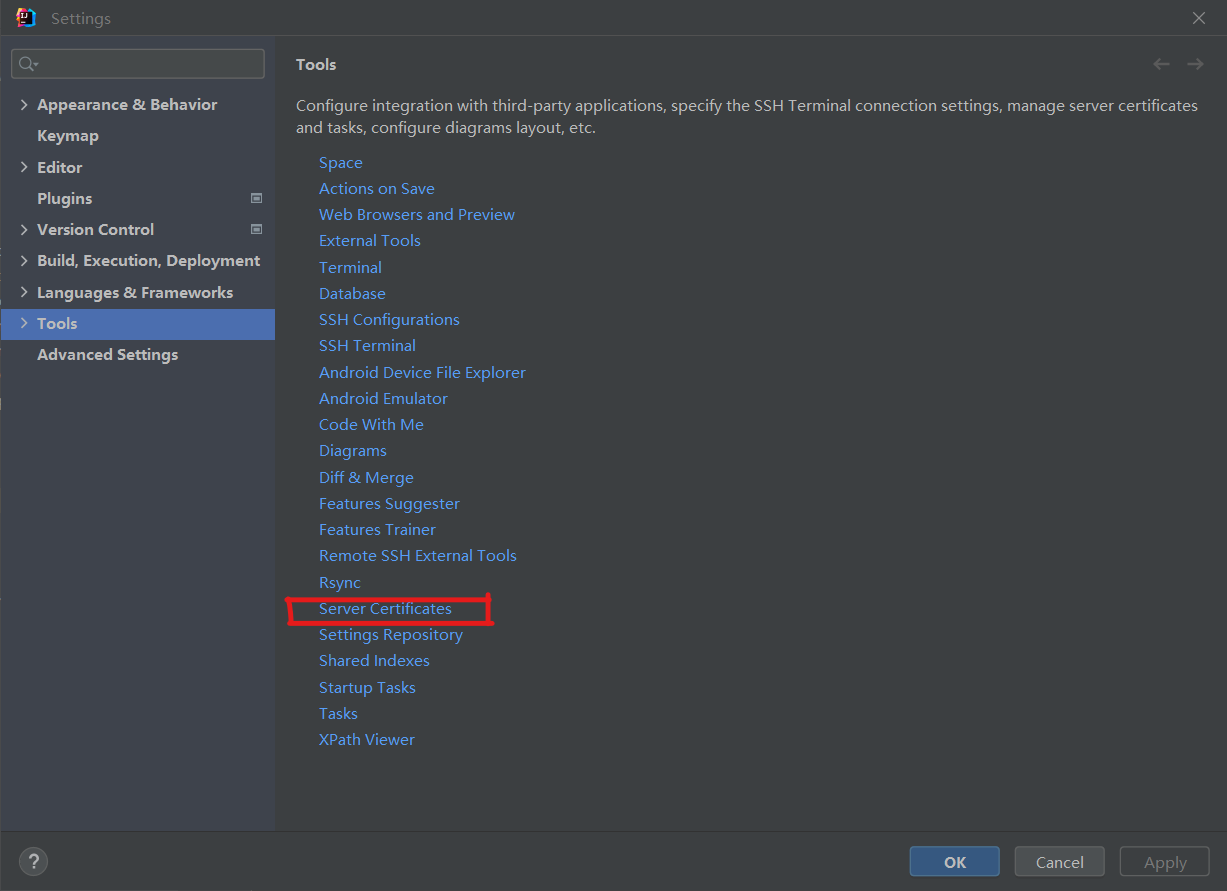Expand the Appearance & Behavior node
Screen dimensions: 1227x891
(24, 105)
